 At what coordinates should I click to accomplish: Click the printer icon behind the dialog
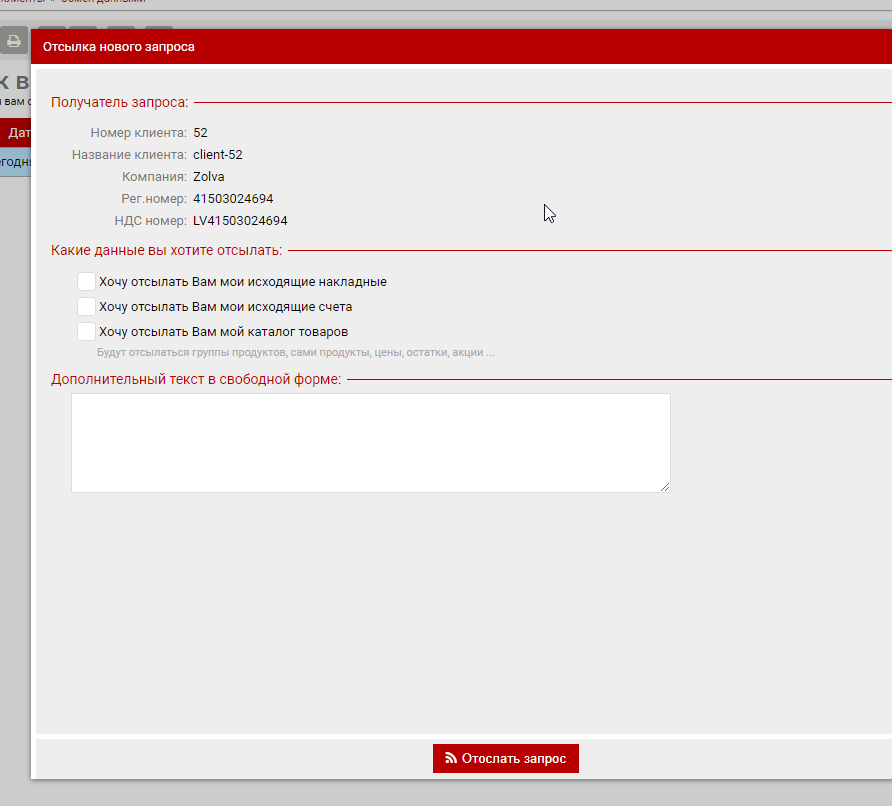[x=13, y=41]
